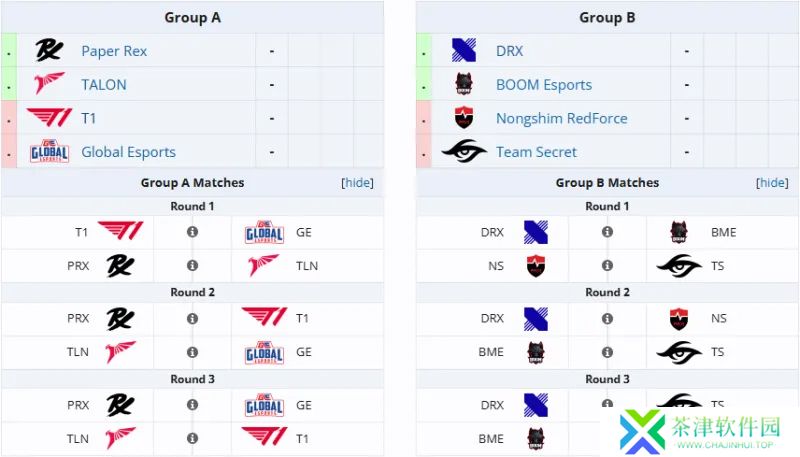The height and width of the screenshot is (457, 800).
Task: Open the Team Secret link
Action: coord(536,152)
